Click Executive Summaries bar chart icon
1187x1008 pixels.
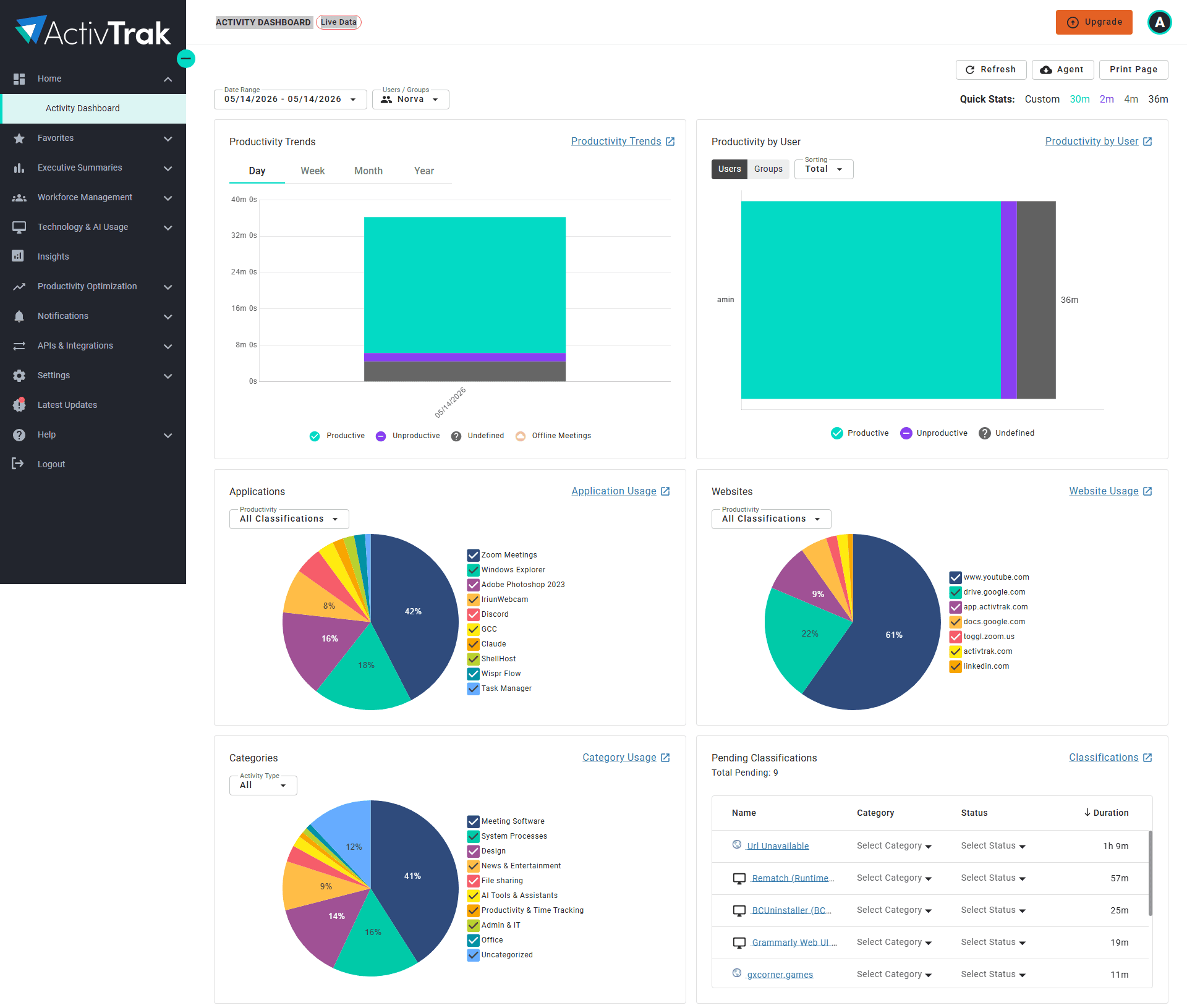coord(19,167)
